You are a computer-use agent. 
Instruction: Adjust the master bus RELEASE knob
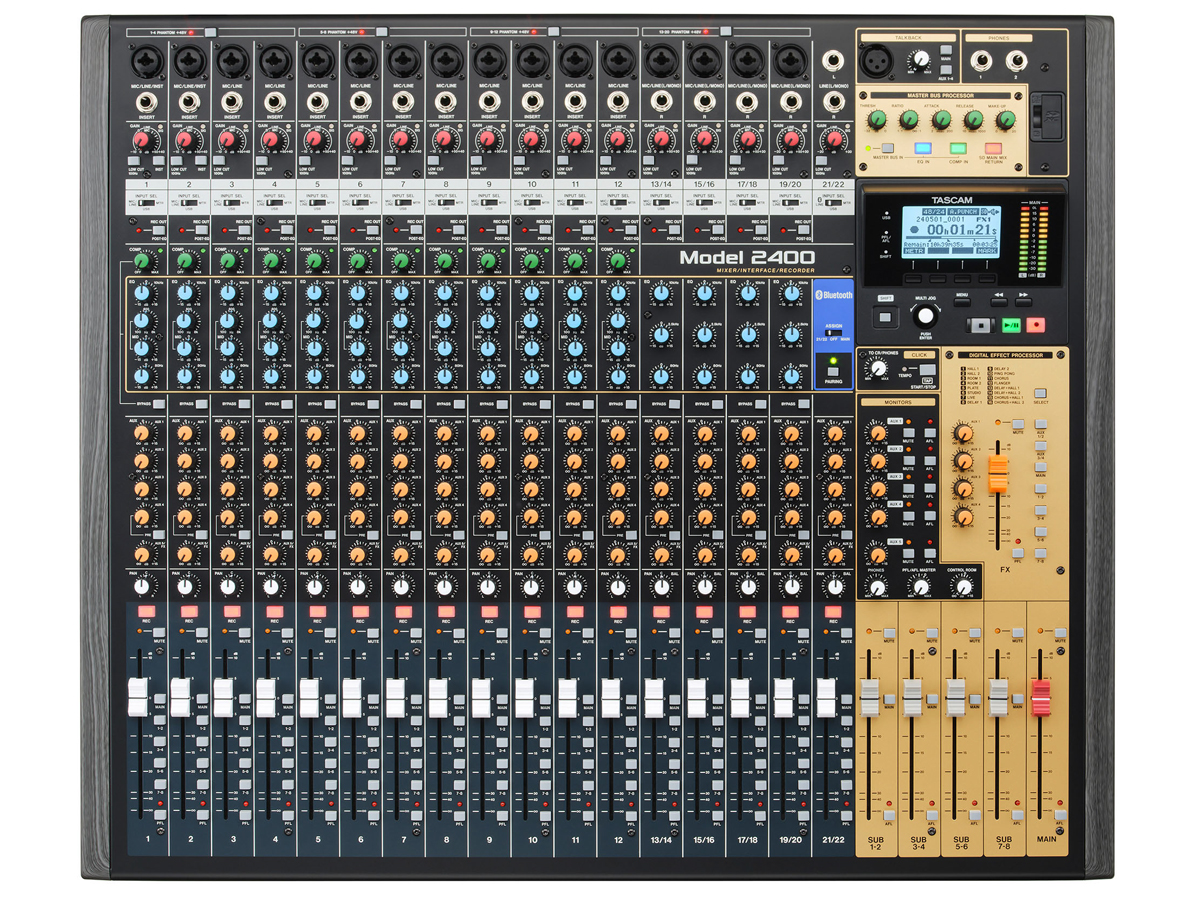[x=974, y=121]
